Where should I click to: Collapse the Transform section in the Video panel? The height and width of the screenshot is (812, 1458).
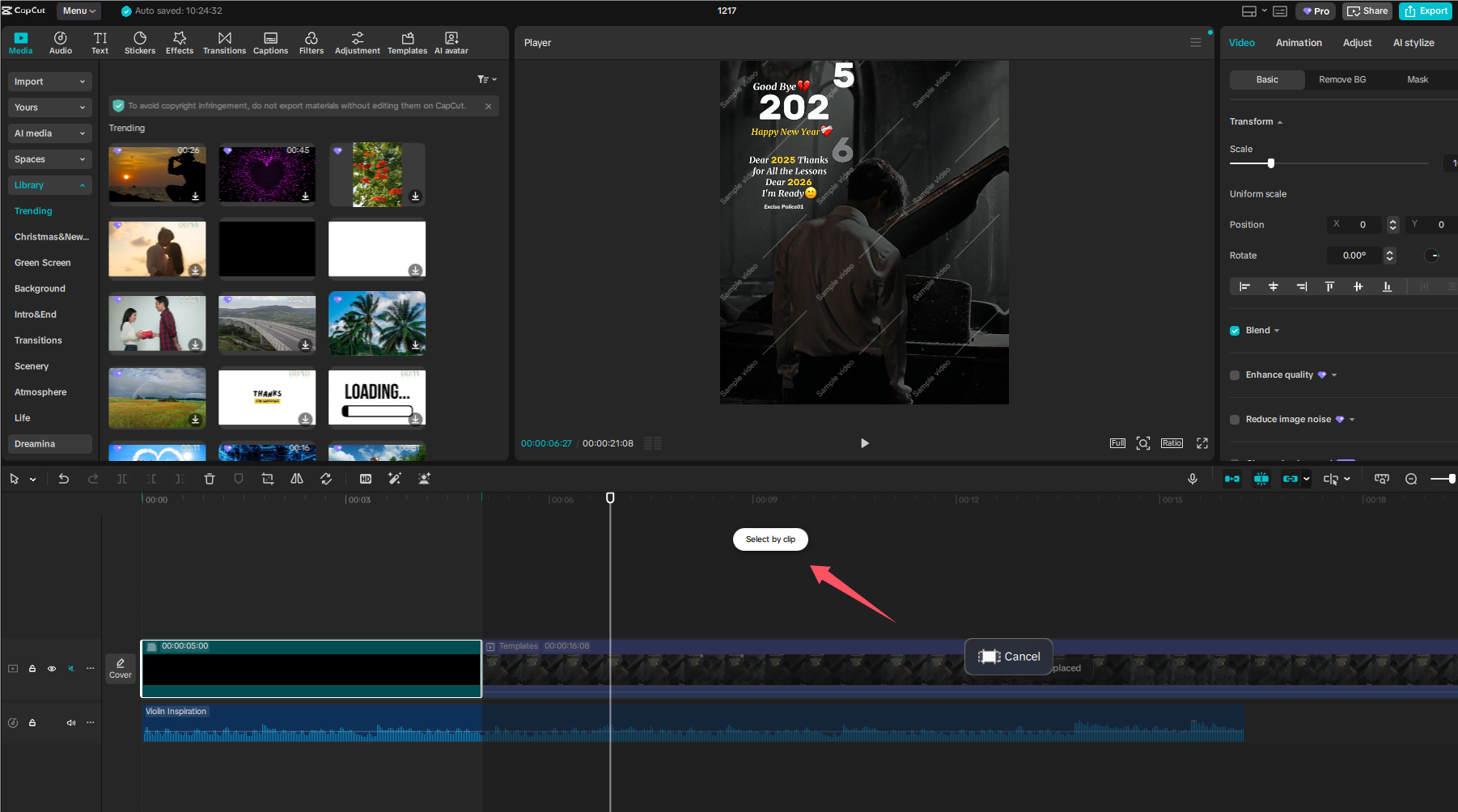pos(1281,121)
